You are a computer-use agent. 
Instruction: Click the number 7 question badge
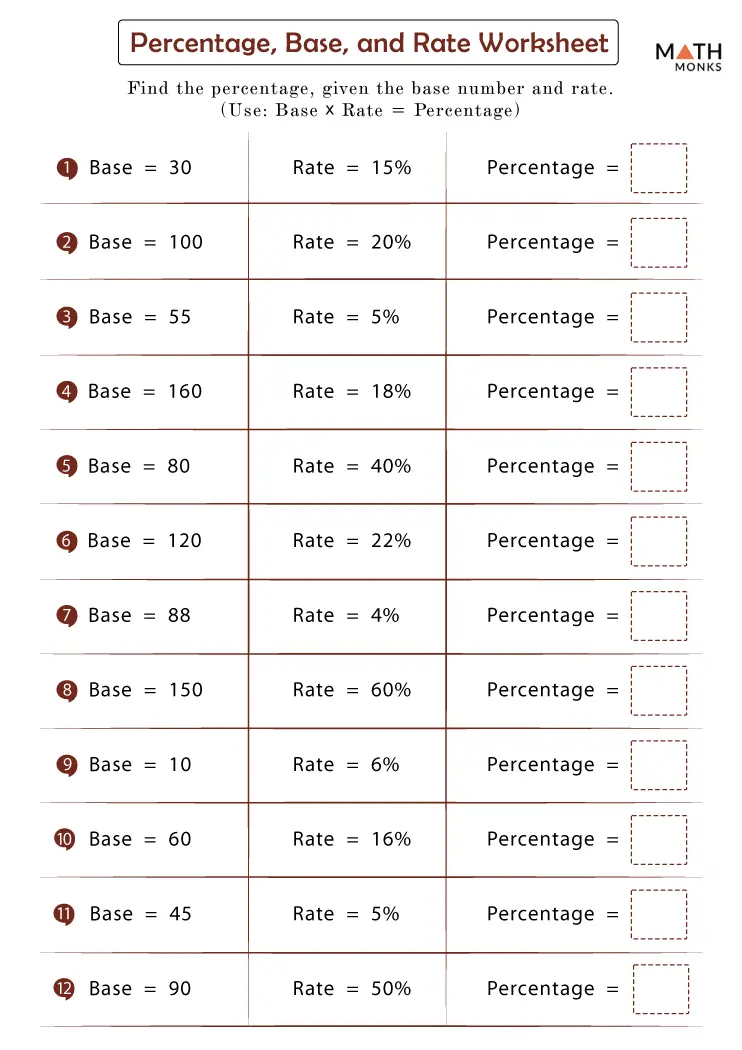[66, 616]
